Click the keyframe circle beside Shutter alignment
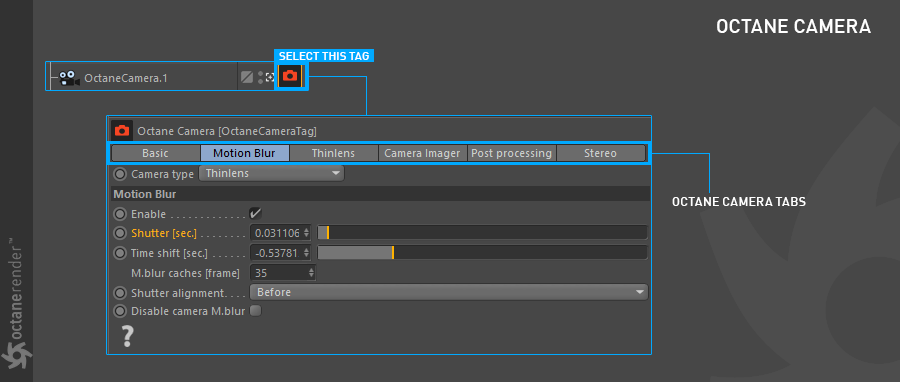This screenshot has width=900, height=382. click(119, 293)
